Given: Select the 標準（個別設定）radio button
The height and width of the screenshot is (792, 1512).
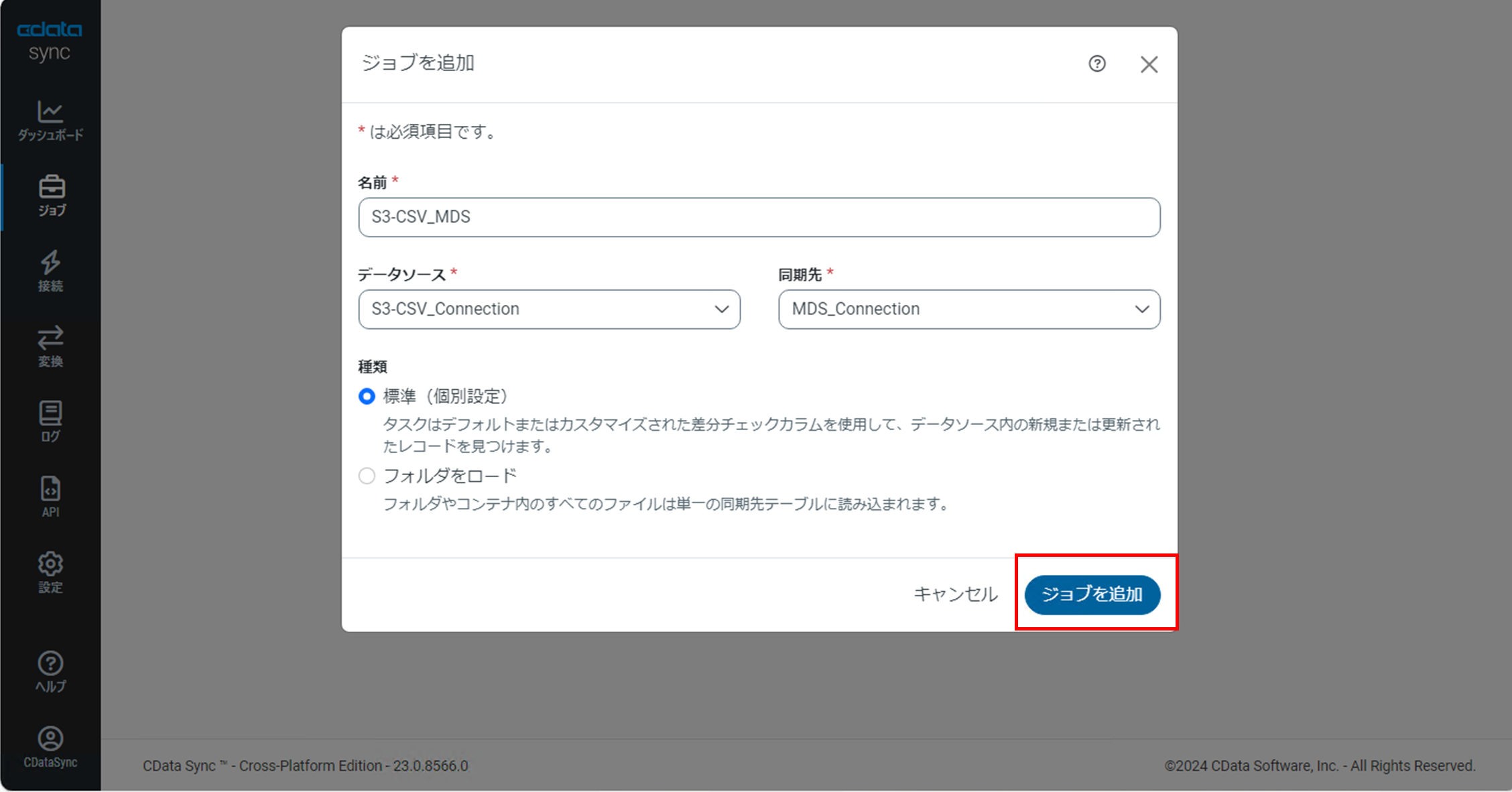Looking at the screenshot, I should (x=367, y=397).
